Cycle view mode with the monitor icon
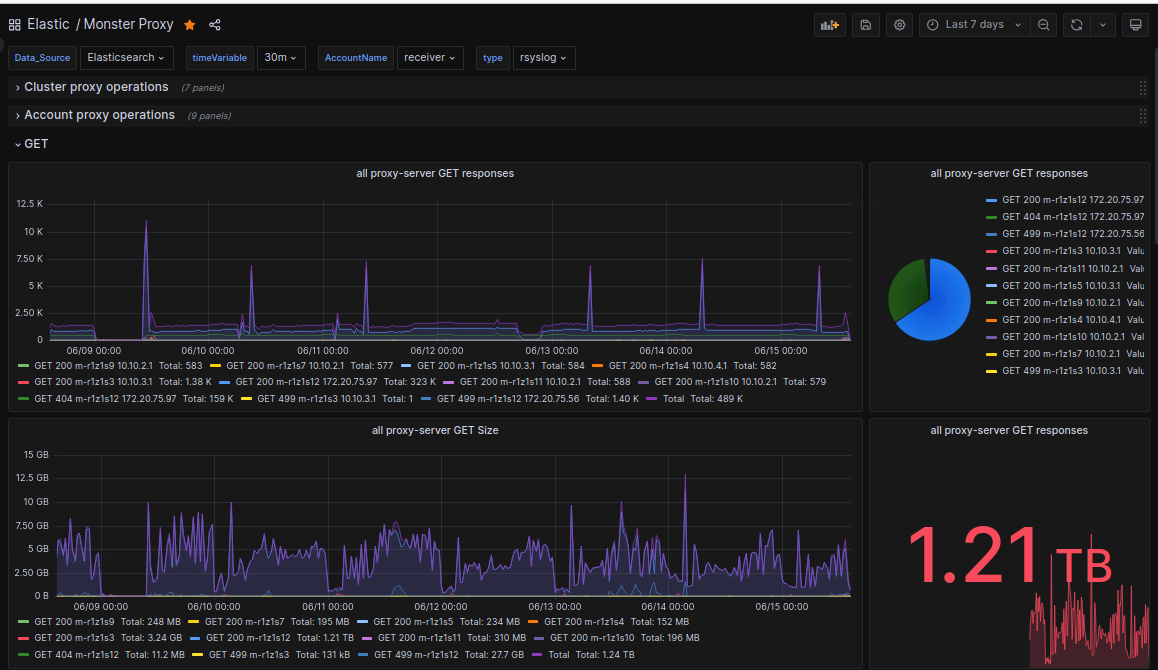Viewport: 1158px width, 670px height. pos(1135,25)
